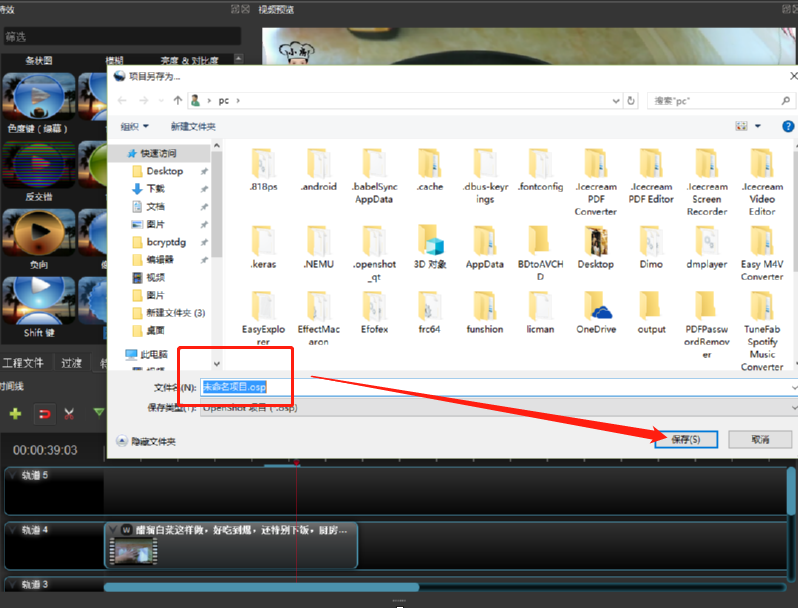Click the pc breadcrumb in address bar
Screen dimensions: 798x608
pyautogui.click(x=223, y=101)
